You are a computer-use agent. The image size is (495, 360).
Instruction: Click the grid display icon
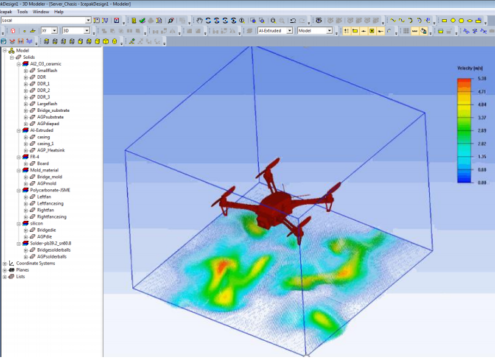(406, 31)
